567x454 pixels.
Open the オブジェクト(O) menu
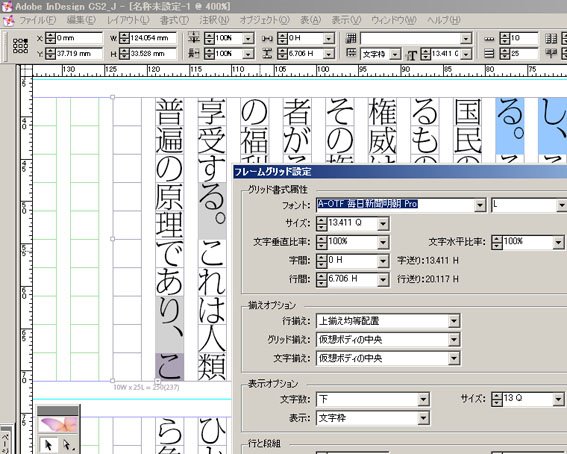point(265,20)
